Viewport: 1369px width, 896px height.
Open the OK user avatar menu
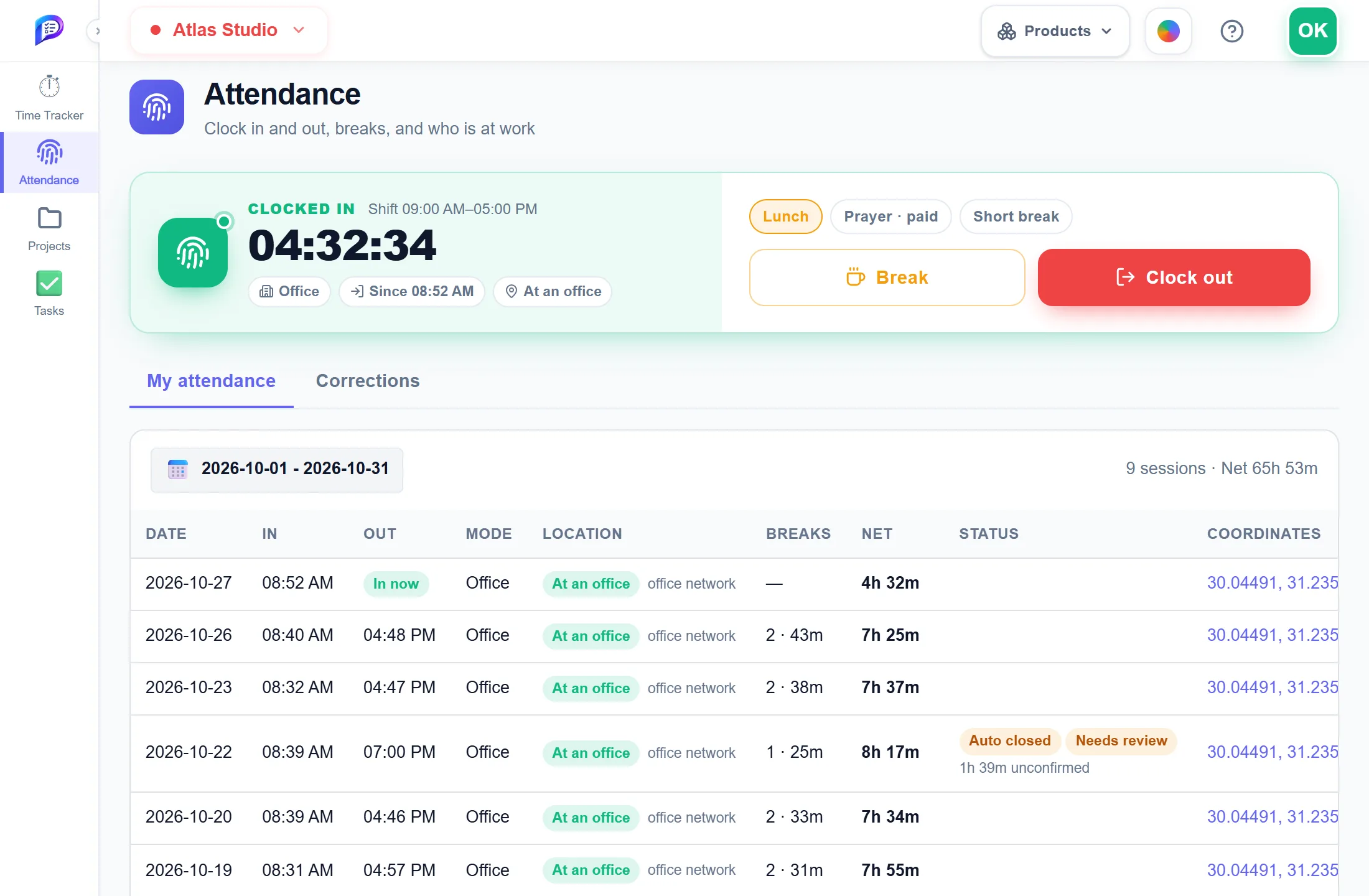1312,31
